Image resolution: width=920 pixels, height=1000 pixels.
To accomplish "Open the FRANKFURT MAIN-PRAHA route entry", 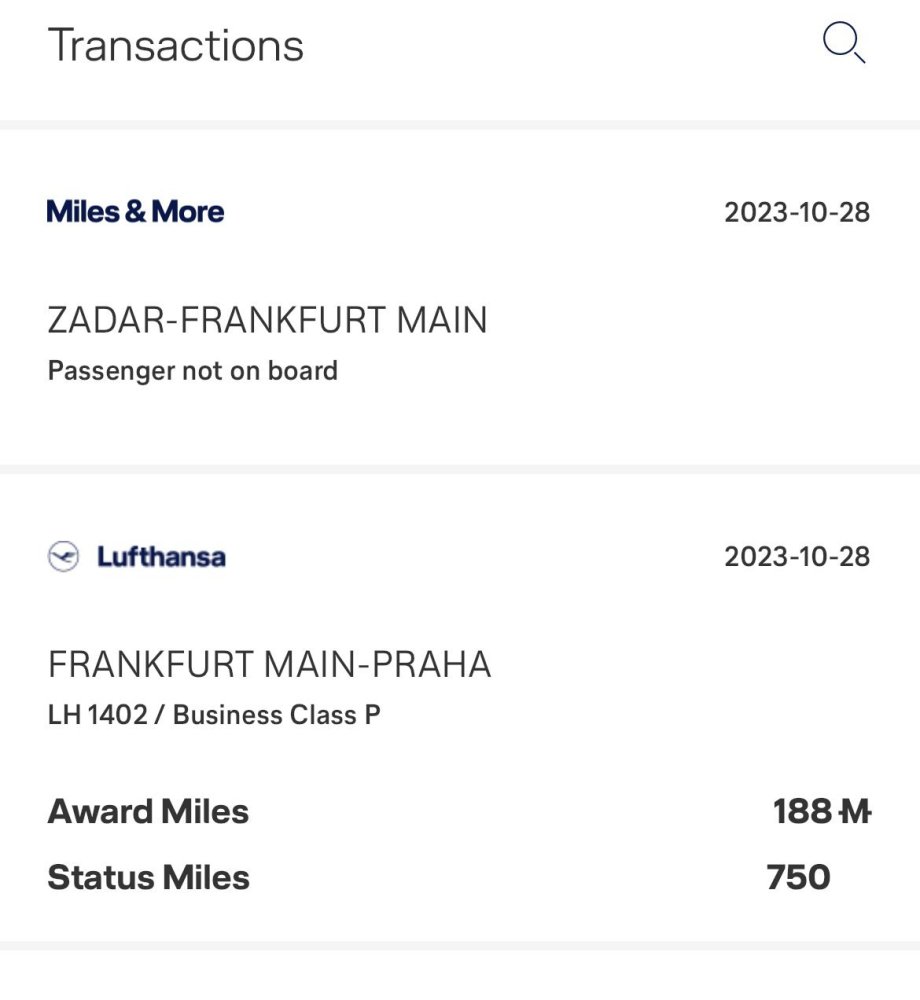I will pyautogui.click(x=269, y=665).
